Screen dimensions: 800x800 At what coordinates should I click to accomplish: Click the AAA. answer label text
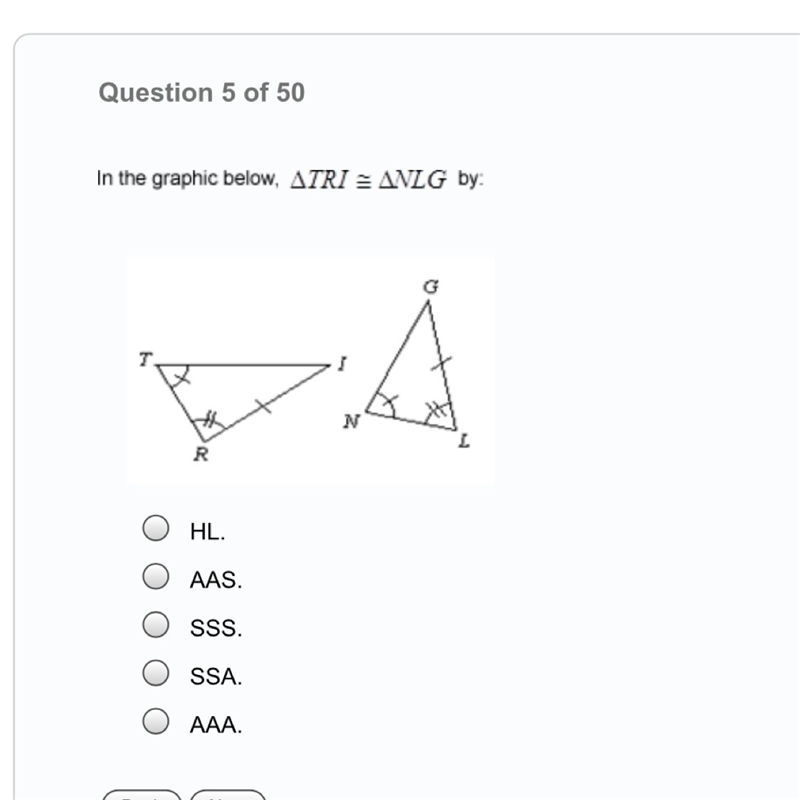(216, 724)
